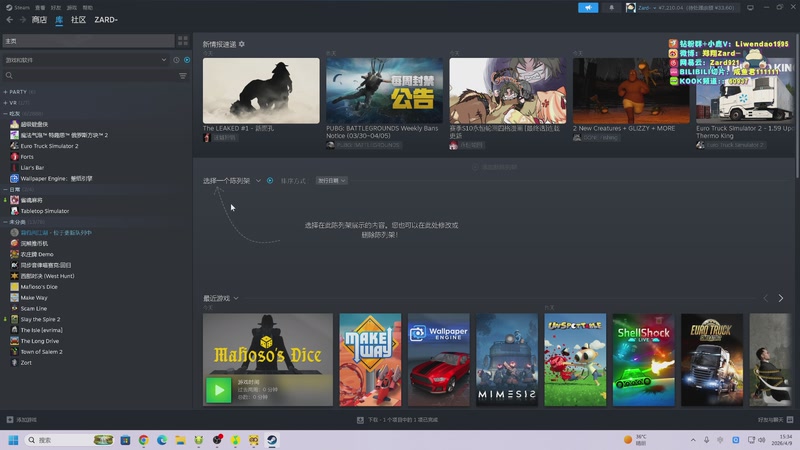
Task: Open the 查看 (View) menu
Action: pos(40,8)
